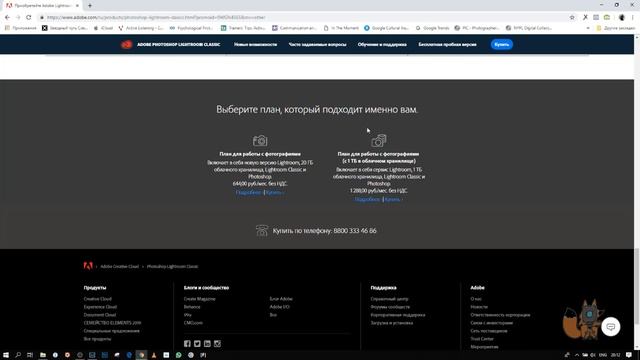This screenshot has width=640, height=360.
Task: Open the Блог Adobe footer link
Action: 281,299
